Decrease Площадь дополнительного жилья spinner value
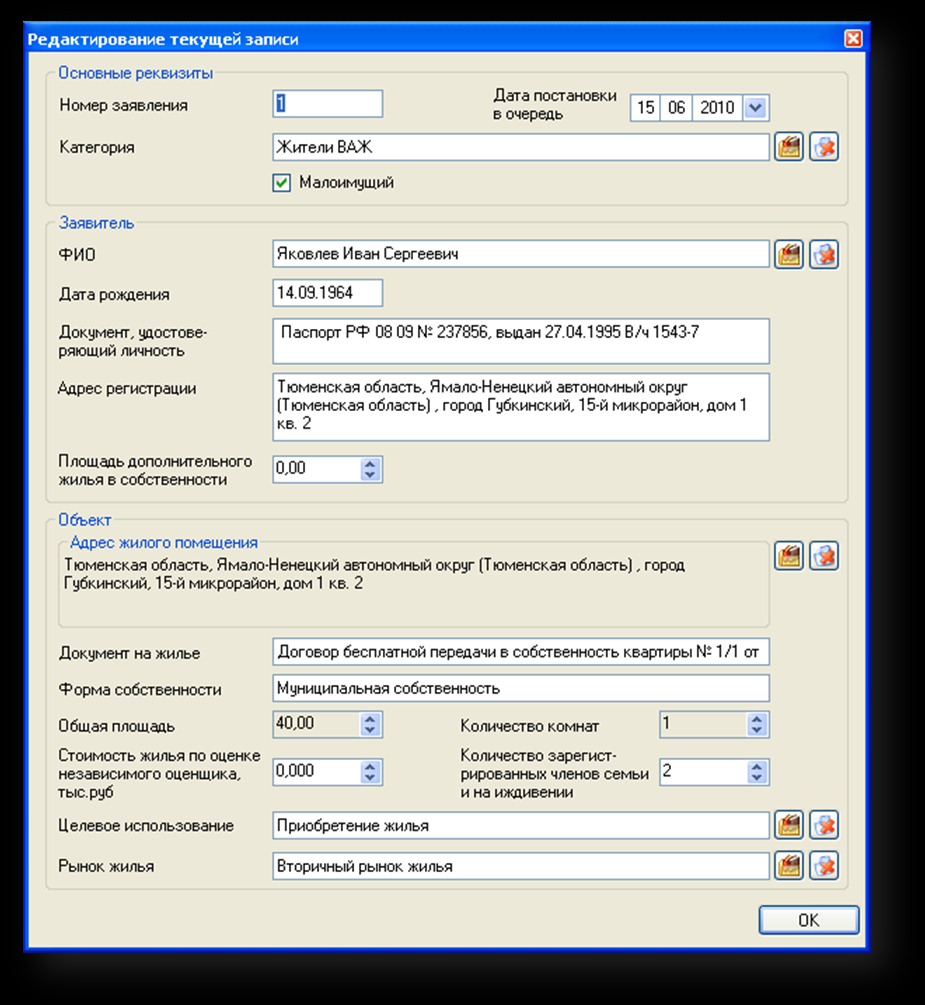The height and width of the screenshot is (1005, 925). coord(370,475)
